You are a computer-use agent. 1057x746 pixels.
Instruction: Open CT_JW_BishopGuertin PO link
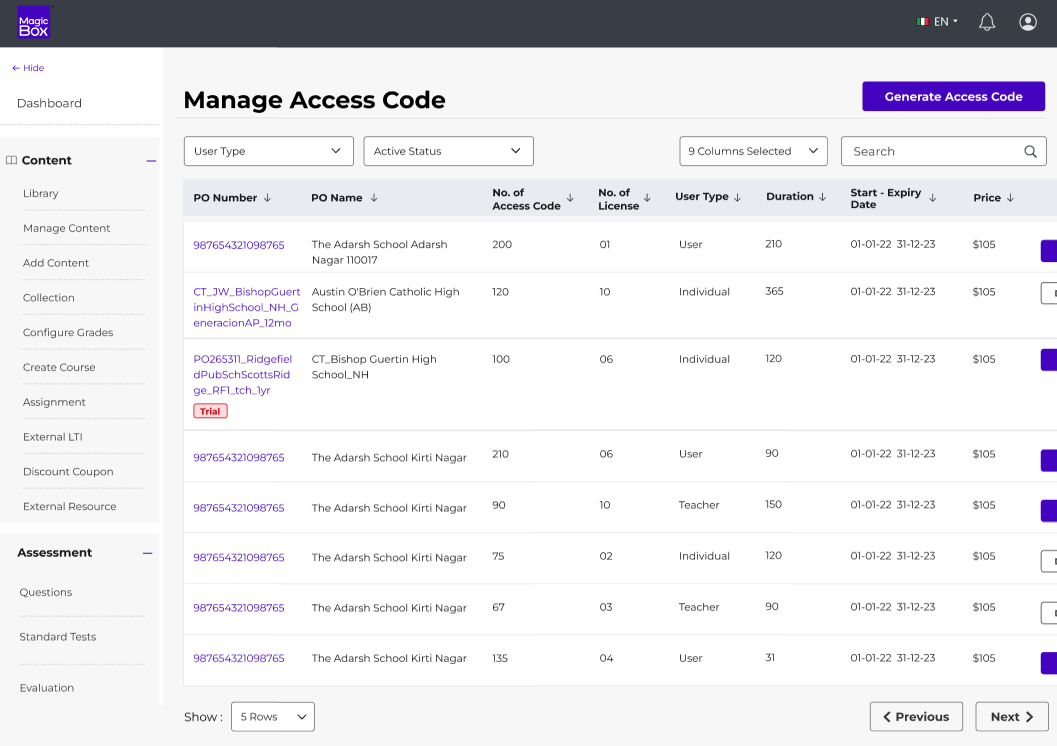point(247,307)
